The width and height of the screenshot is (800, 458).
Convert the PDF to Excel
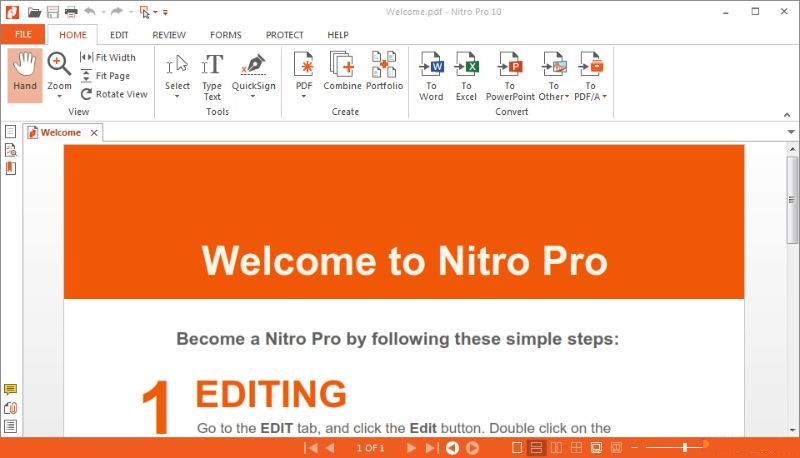[466, 76]
